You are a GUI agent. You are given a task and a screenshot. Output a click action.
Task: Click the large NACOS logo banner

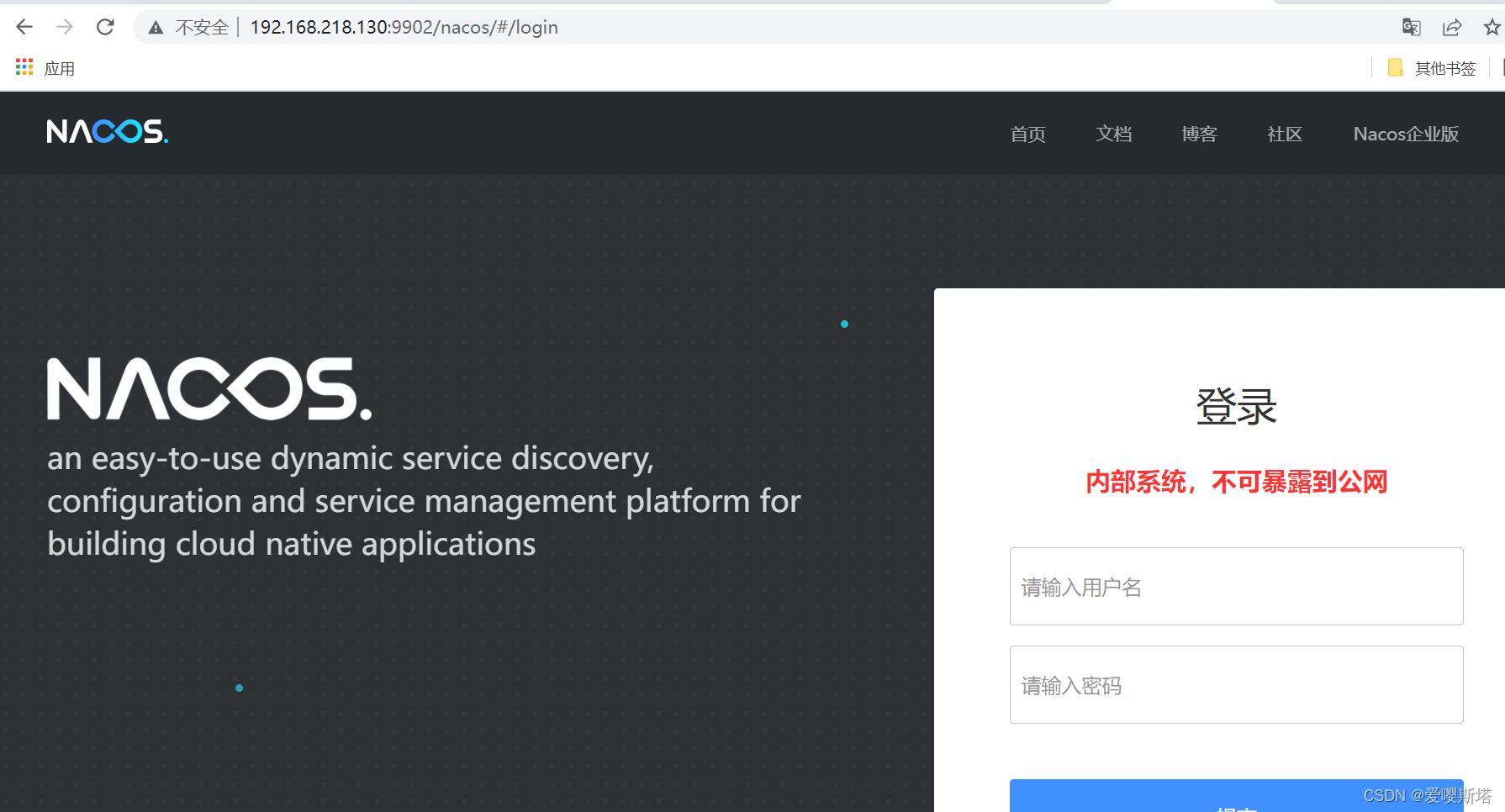click(209, 388)
